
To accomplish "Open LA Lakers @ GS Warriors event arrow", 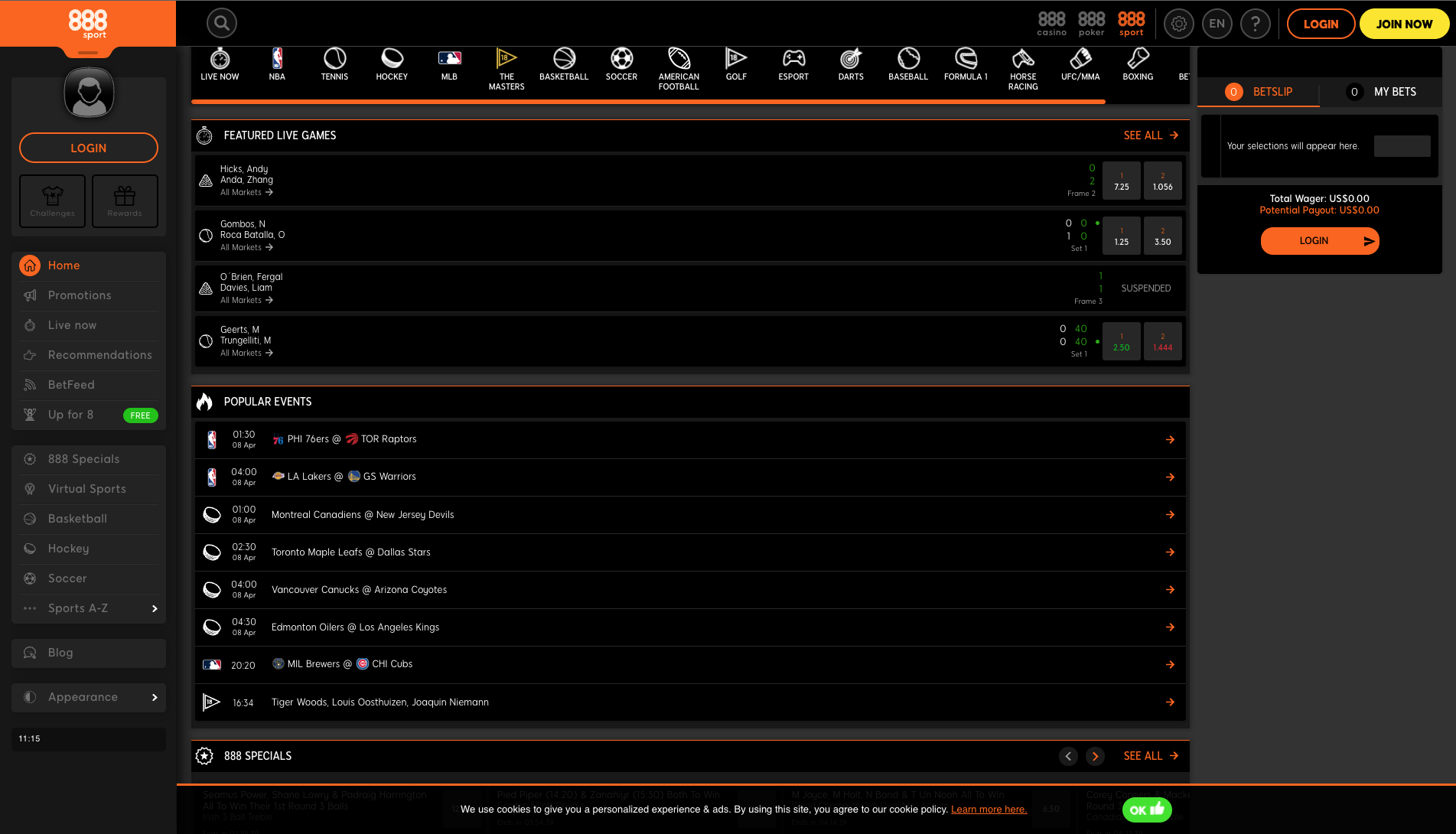I will click(1170, 477).
